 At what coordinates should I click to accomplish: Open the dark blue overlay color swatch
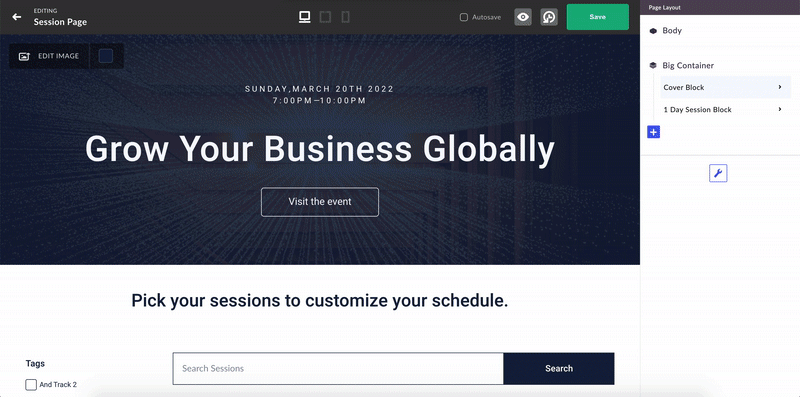tap(106, 56)
